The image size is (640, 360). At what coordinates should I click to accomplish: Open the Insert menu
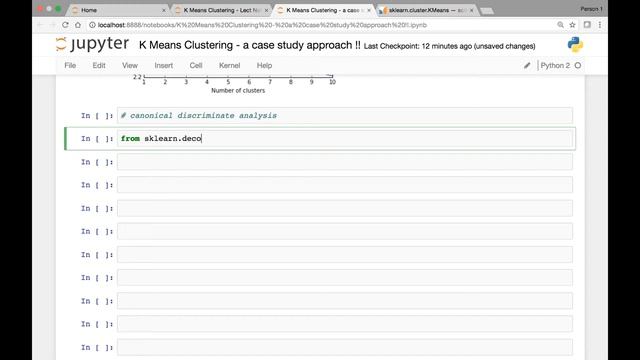point(164,65)
